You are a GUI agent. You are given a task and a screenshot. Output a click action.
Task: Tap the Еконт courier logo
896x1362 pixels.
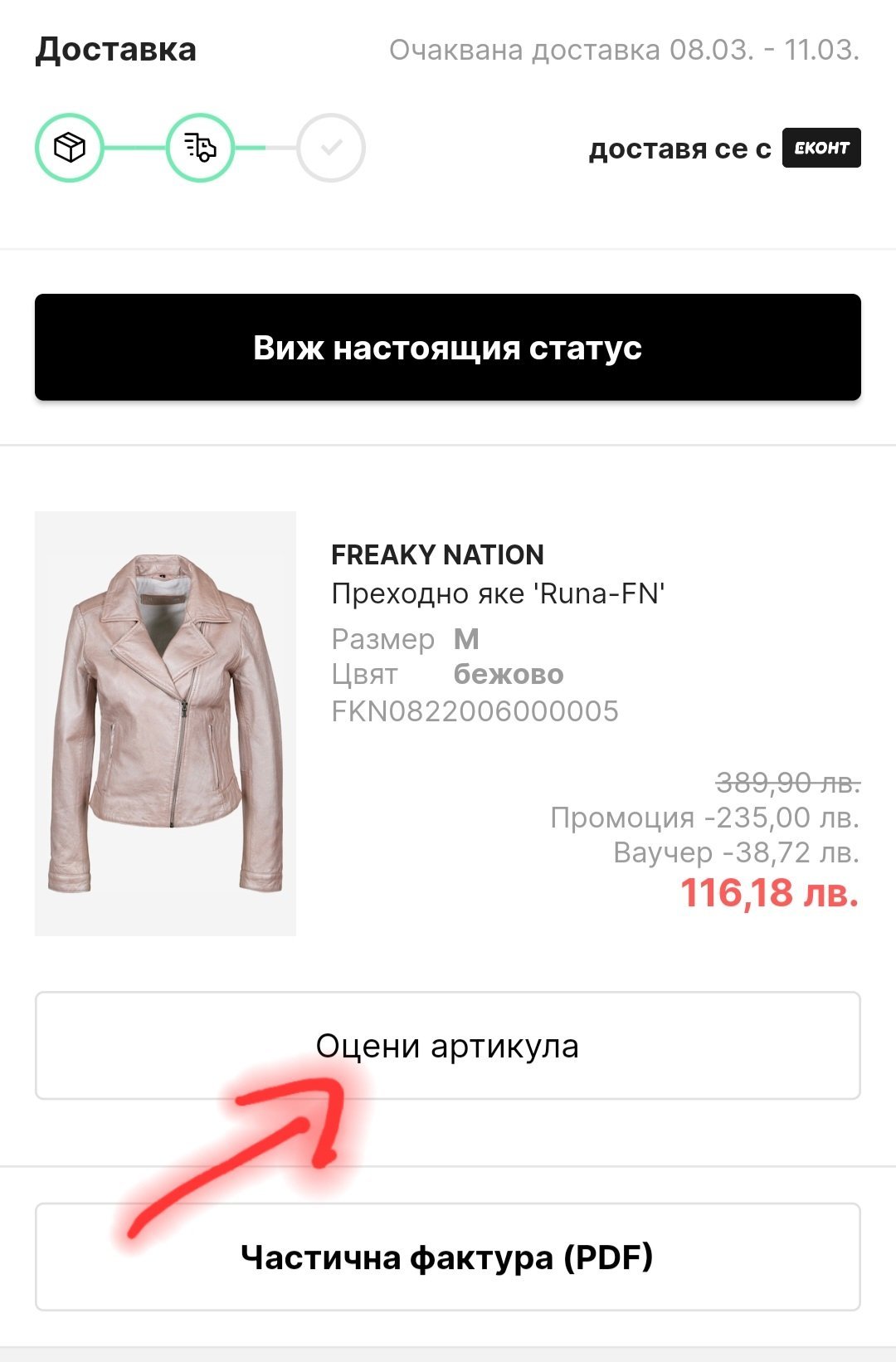click(821, 148)
